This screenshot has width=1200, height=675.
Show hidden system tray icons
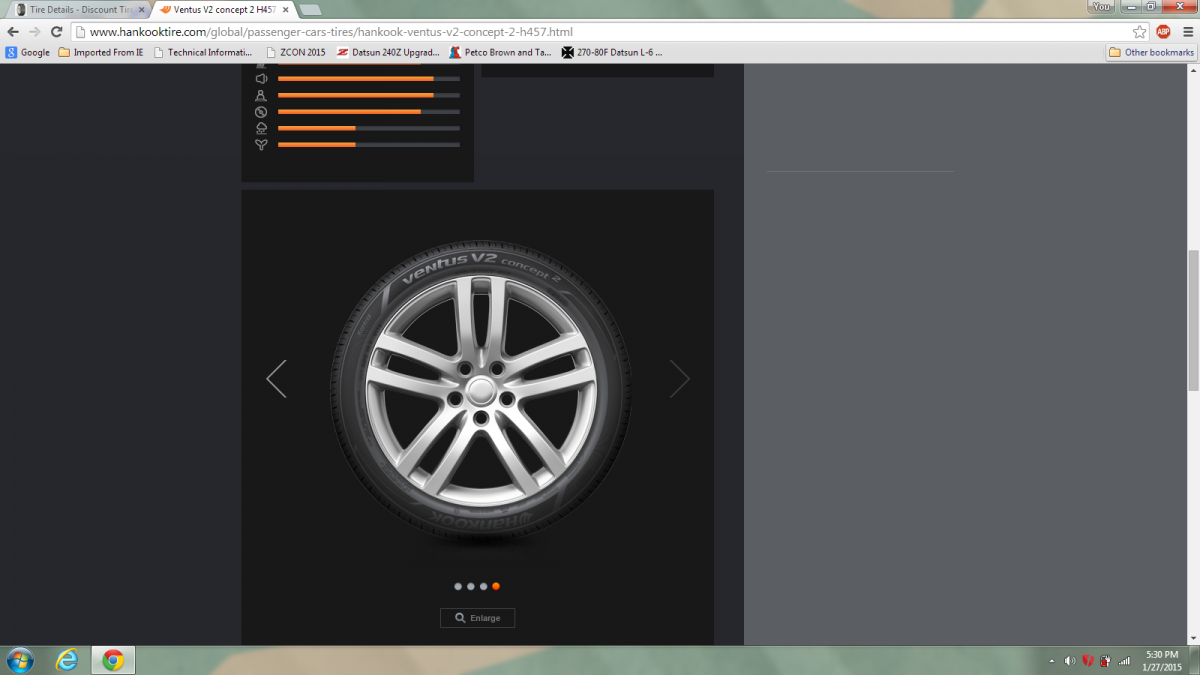click(x=1051, y=661)
